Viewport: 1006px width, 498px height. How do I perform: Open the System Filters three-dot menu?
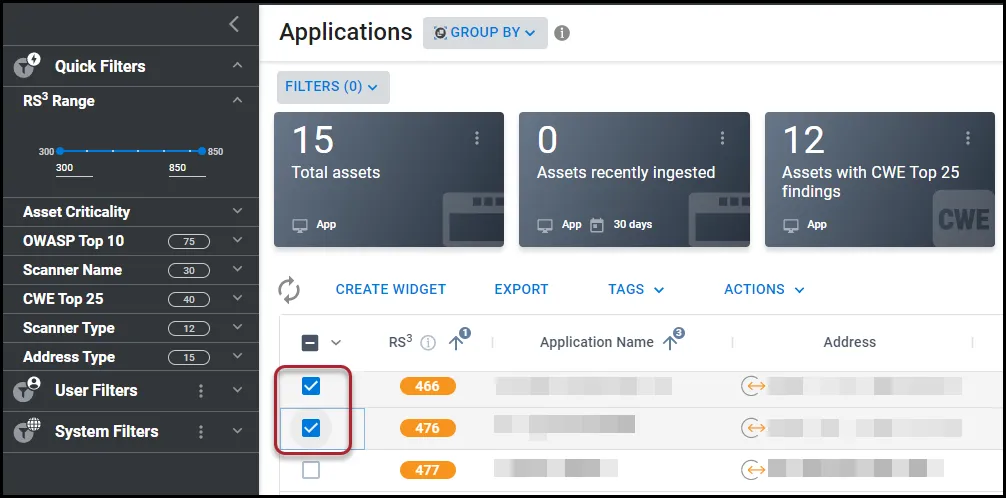(x=201, y=432)
